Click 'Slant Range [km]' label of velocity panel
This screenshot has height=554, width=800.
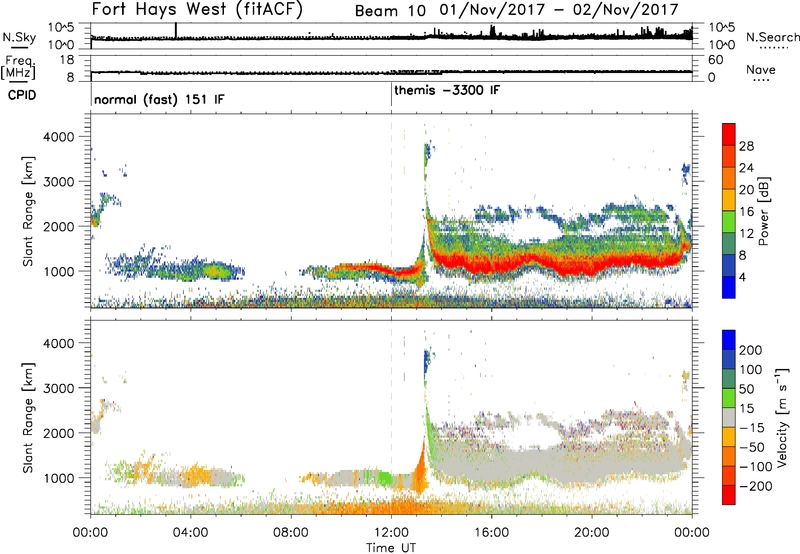(28, 418)
